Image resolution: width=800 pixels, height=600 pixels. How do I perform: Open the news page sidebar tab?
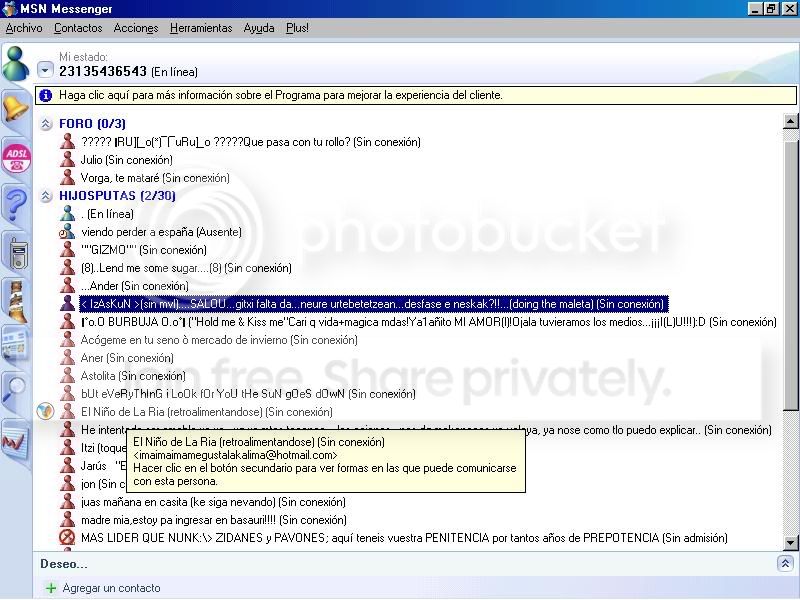tap(15, 344)
